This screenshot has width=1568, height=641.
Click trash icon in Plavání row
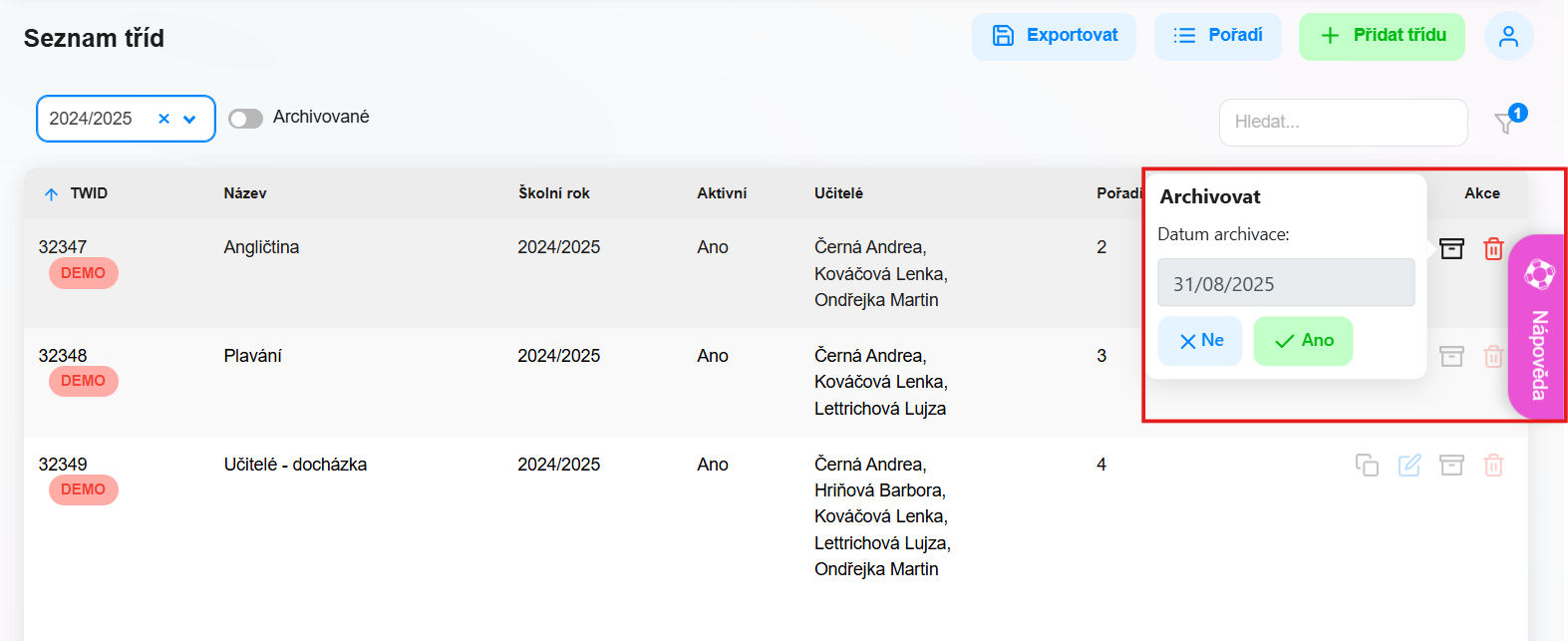(x=1493, y=357)
